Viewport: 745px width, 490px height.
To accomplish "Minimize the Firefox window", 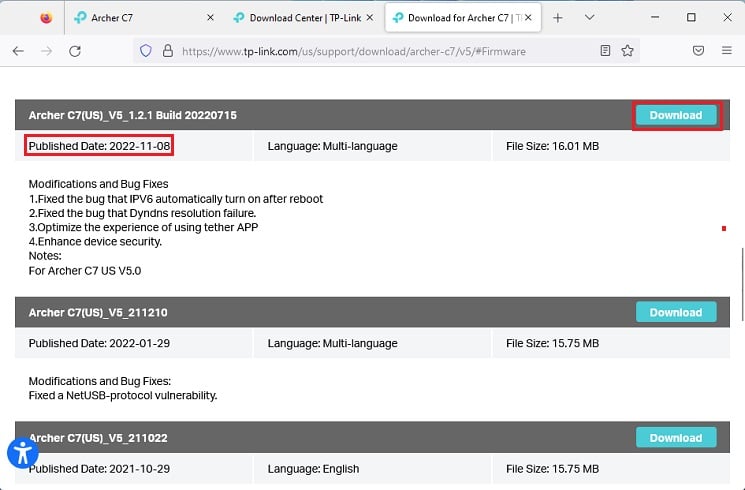I will (655, 18).
